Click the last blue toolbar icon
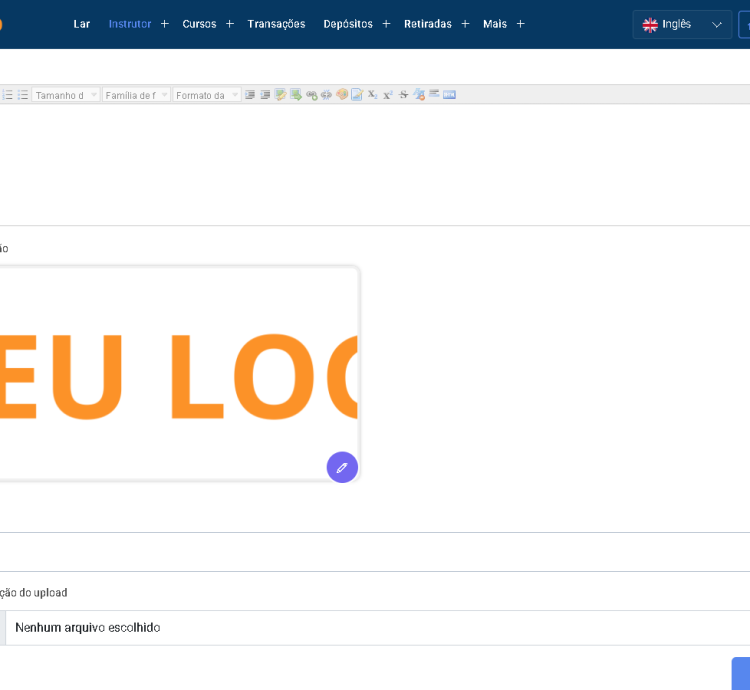The height and width of the screenshot is (690, 750). [x=449, y=95]
